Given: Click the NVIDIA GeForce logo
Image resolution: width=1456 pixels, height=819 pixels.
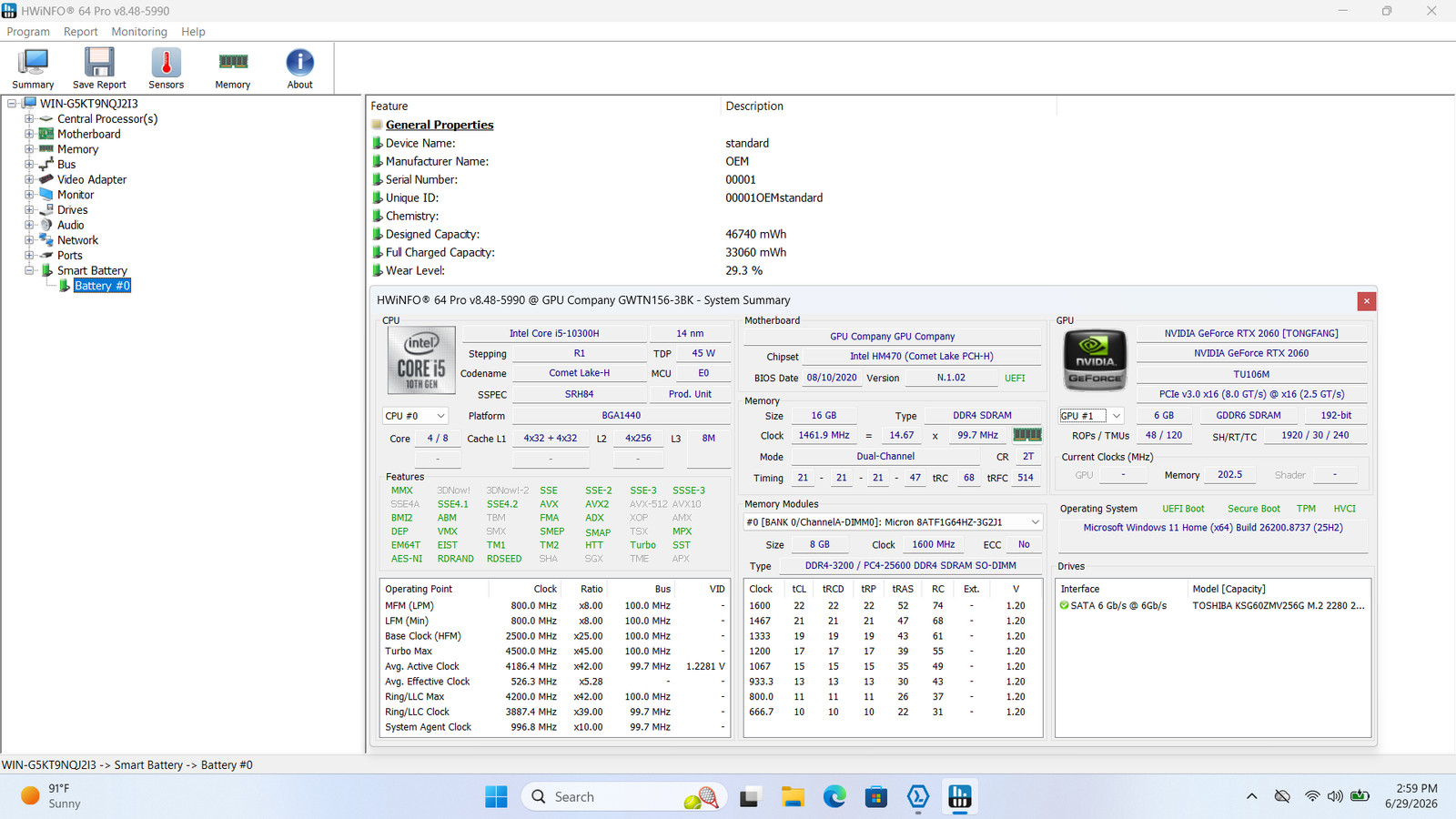Looking at the screenshot, I should tap(1096, 360).
